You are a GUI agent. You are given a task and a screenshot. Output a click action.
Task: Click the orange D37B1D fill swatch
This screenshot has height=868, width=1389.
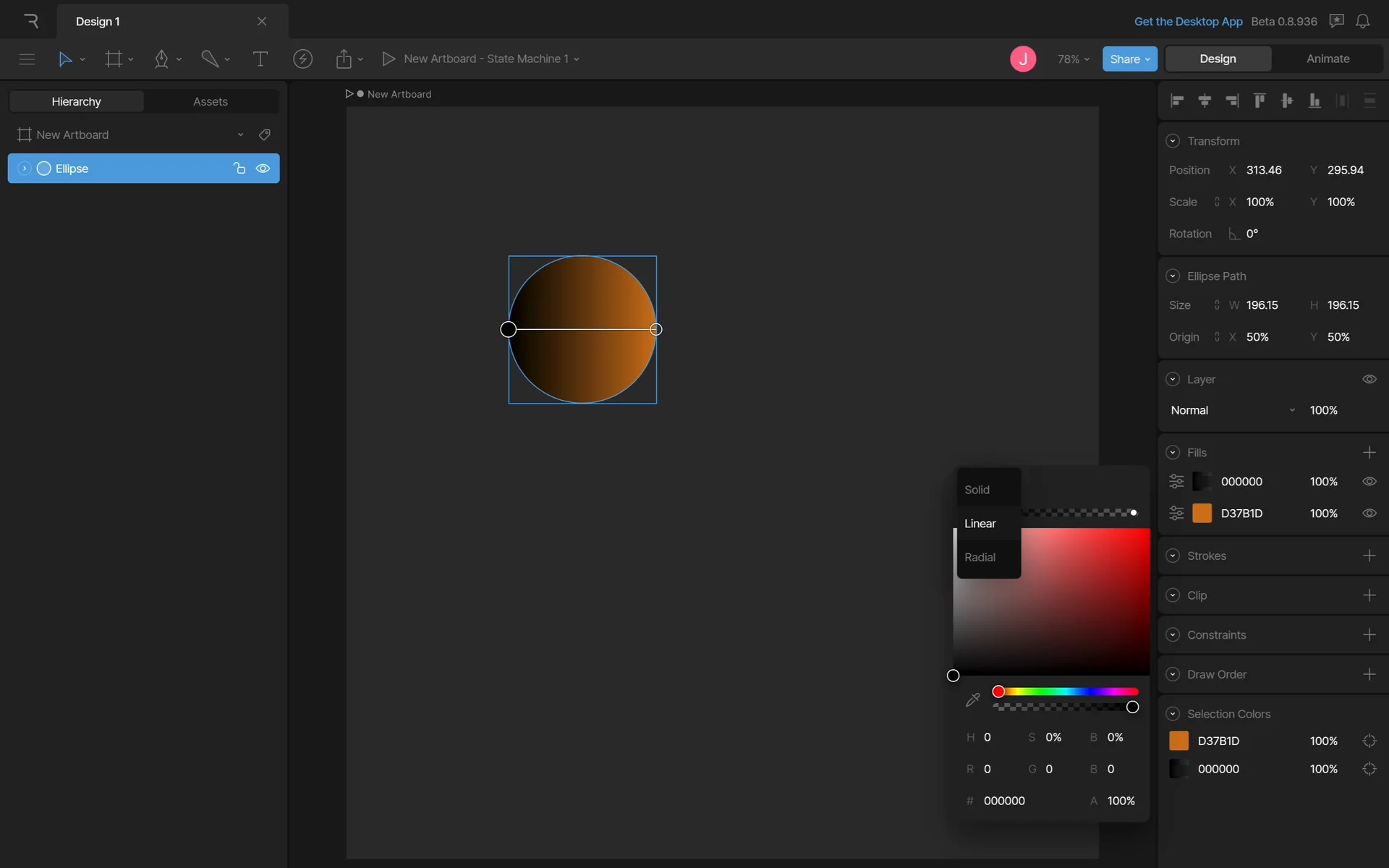(x=1202, y=514)
